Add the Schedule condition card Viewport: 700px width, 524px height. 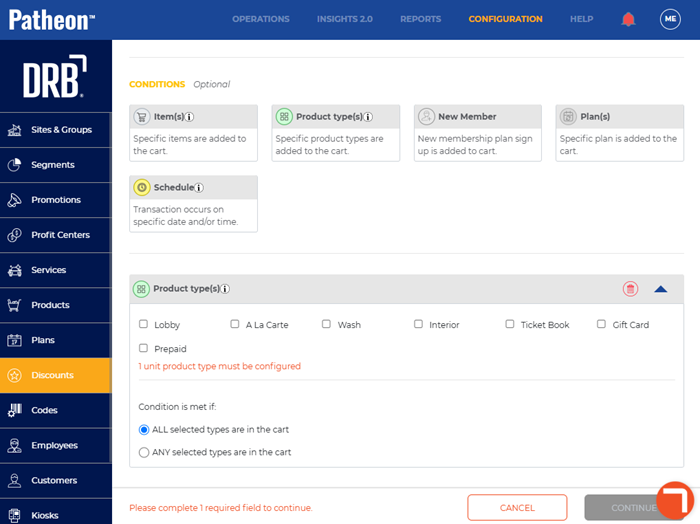coord(193,204)
